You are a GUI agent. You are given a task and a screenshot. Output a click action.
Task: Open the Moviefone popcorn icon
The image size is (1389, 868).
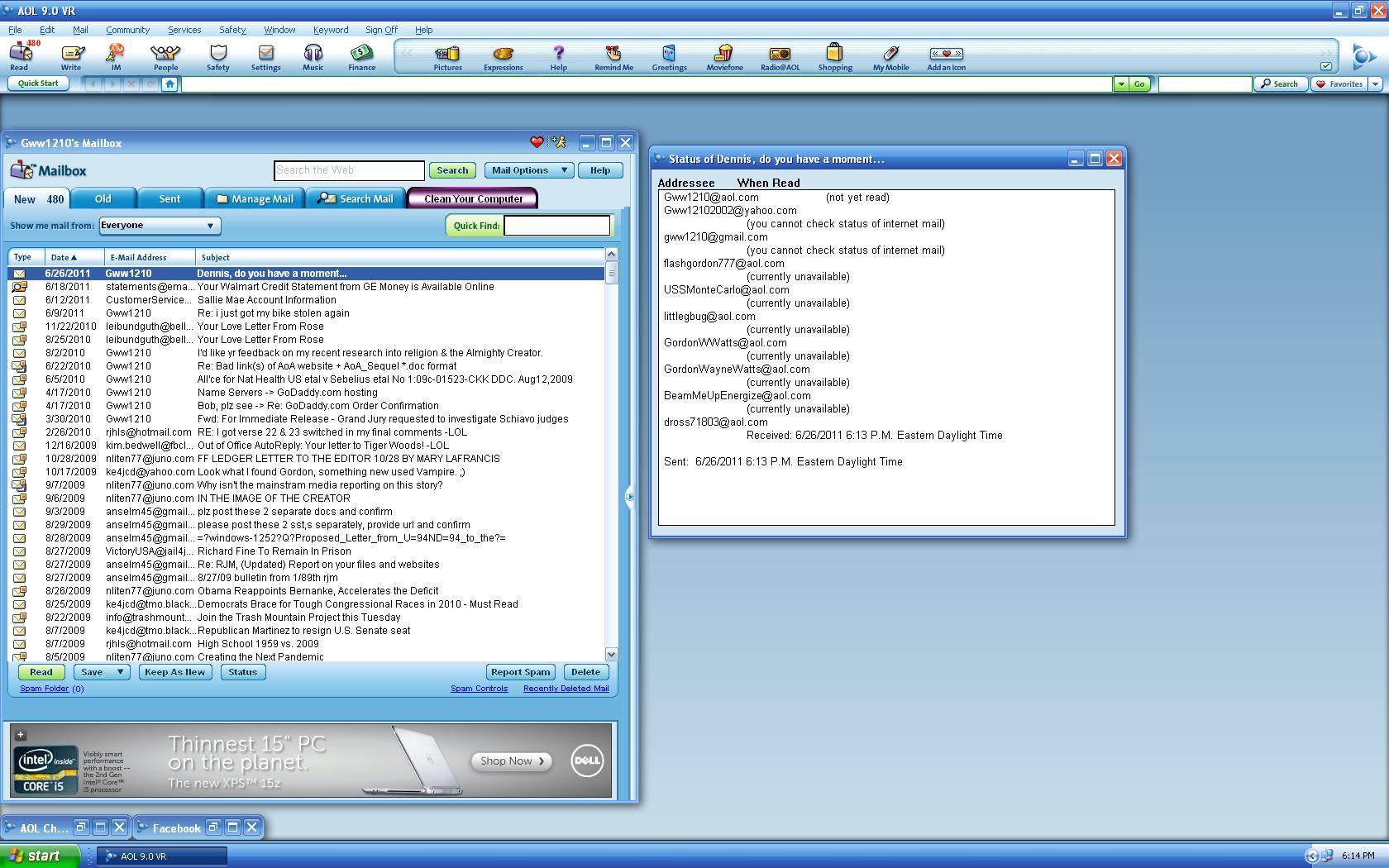coord(724,58)
